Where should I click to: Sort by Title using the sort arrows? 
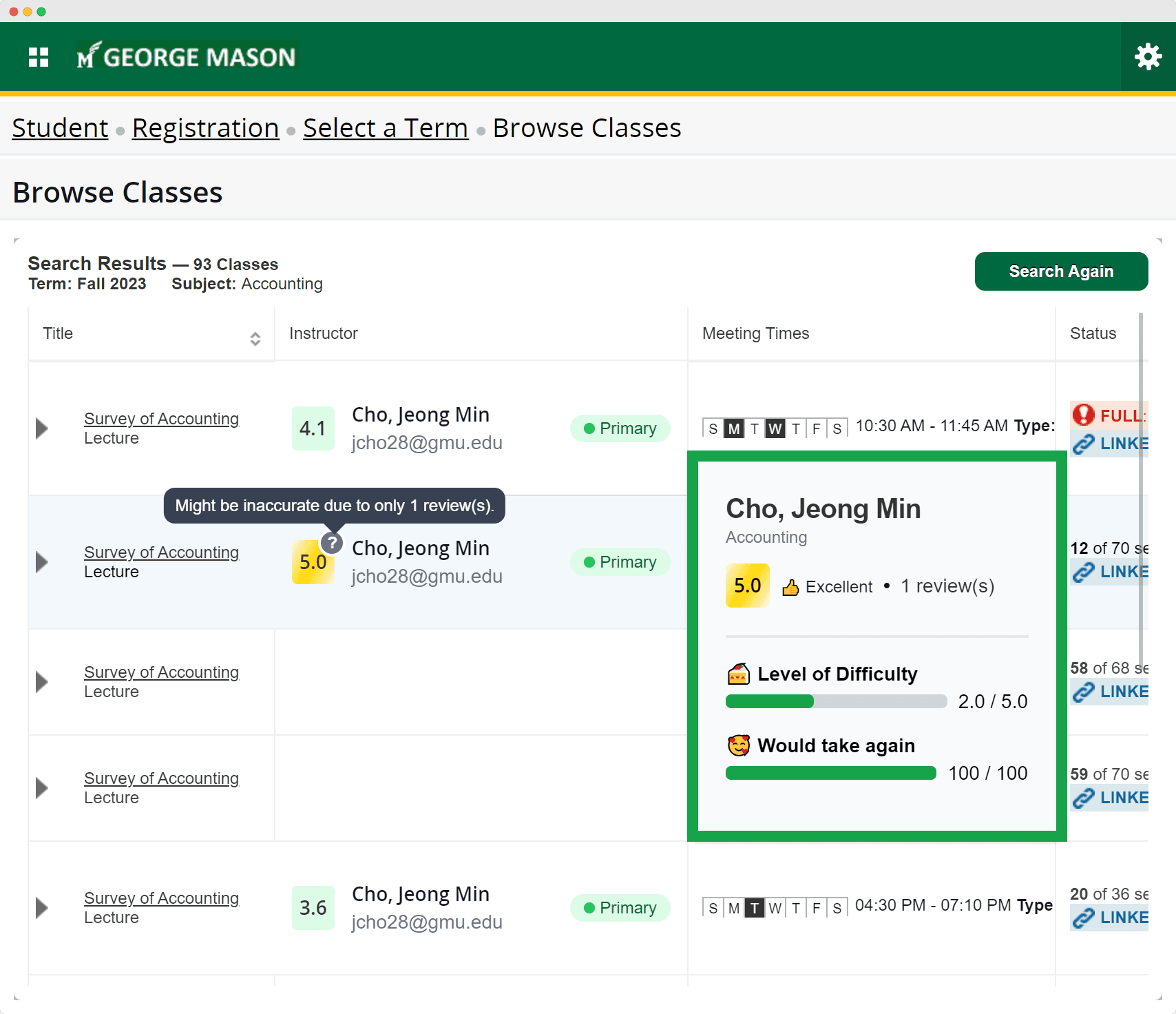point(255,338)
